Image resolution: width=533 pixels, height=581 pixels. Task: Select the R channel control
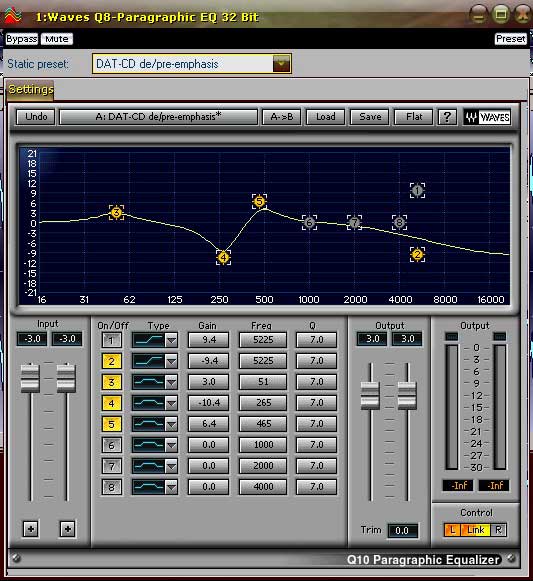click(499, 530)
